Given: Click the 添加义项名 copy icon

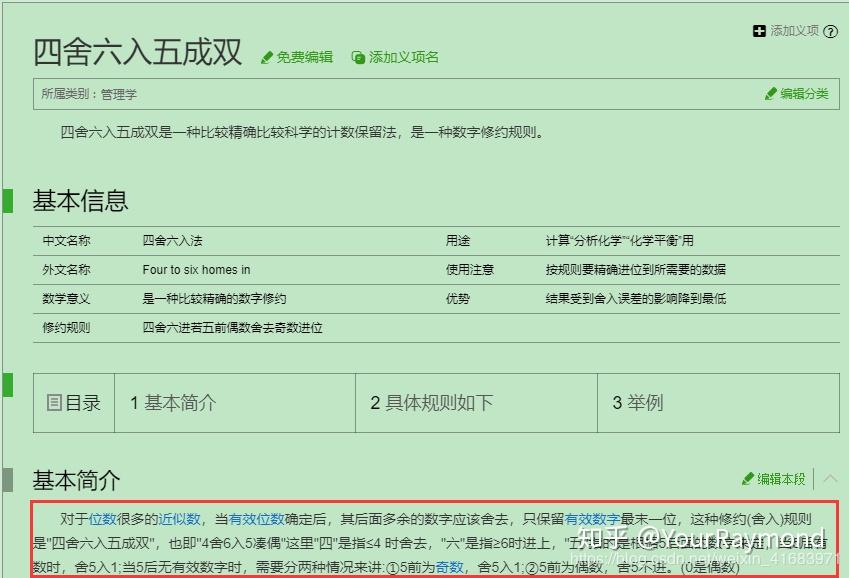Looking at the screenshot, I should 358,57.
